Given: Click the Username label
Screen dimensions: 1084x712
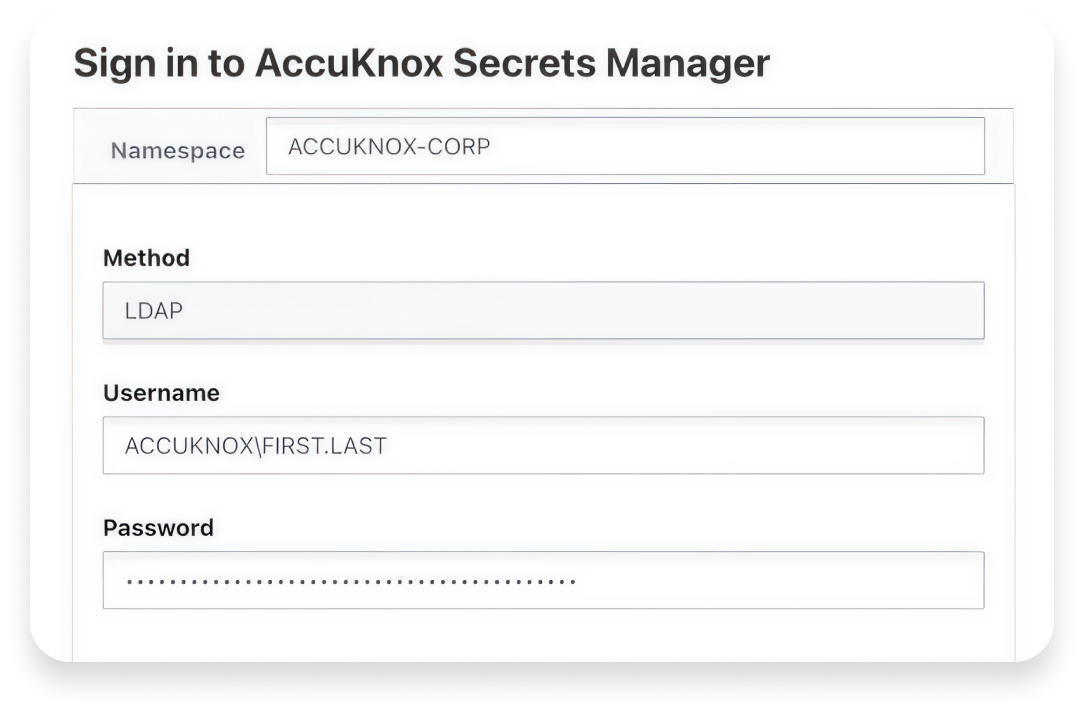Looking at the screenshot, I should click(x=161, y=393).
